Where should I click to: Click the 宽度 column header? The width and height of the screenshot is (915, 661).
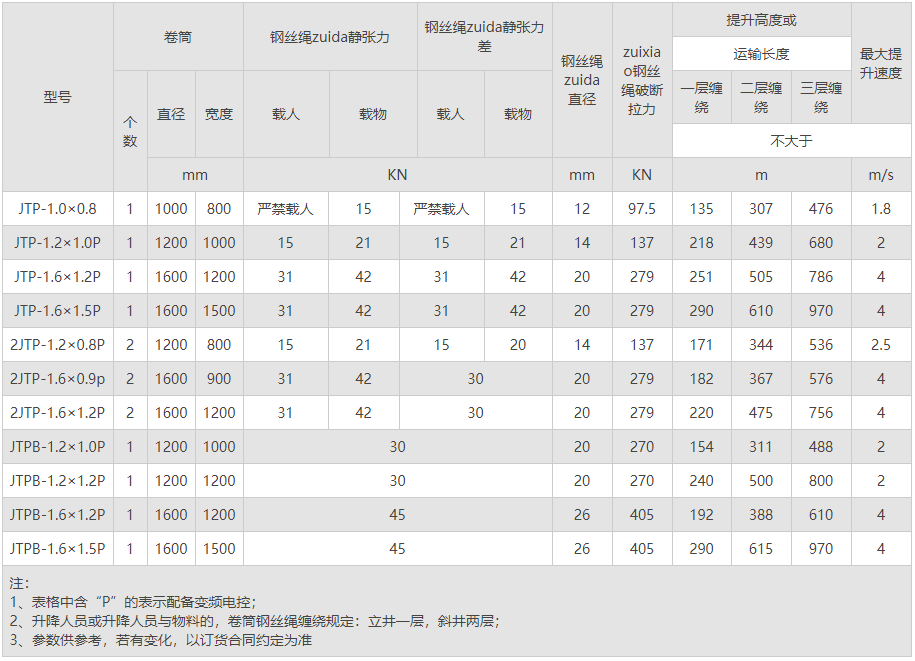click(x=219, y=114)
